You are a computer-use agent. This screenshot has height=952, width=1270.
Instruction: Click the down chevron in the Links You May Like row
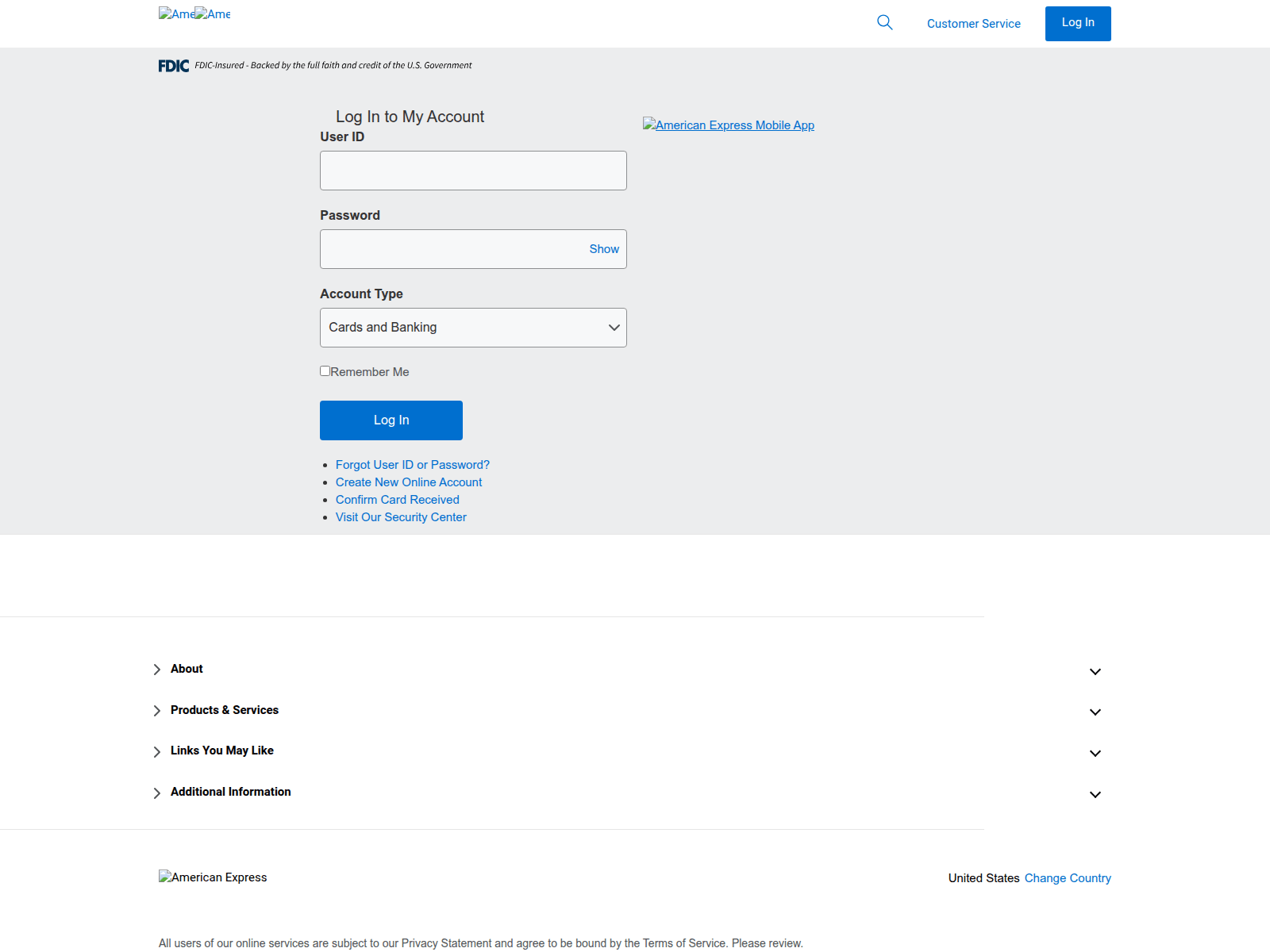[1095, 754]
